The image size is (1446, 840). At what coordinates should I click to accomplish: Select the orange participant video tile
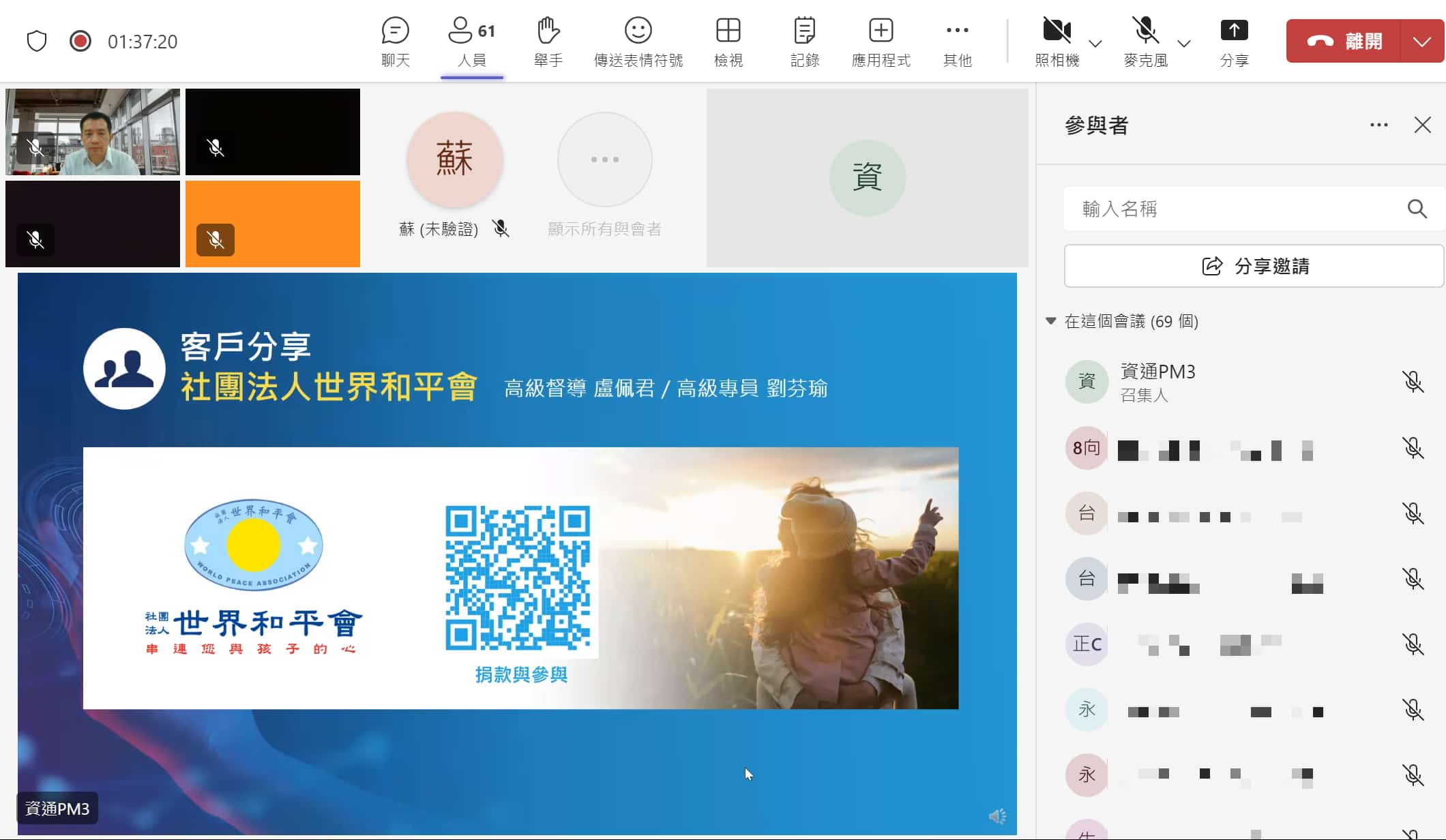[273, 224]
